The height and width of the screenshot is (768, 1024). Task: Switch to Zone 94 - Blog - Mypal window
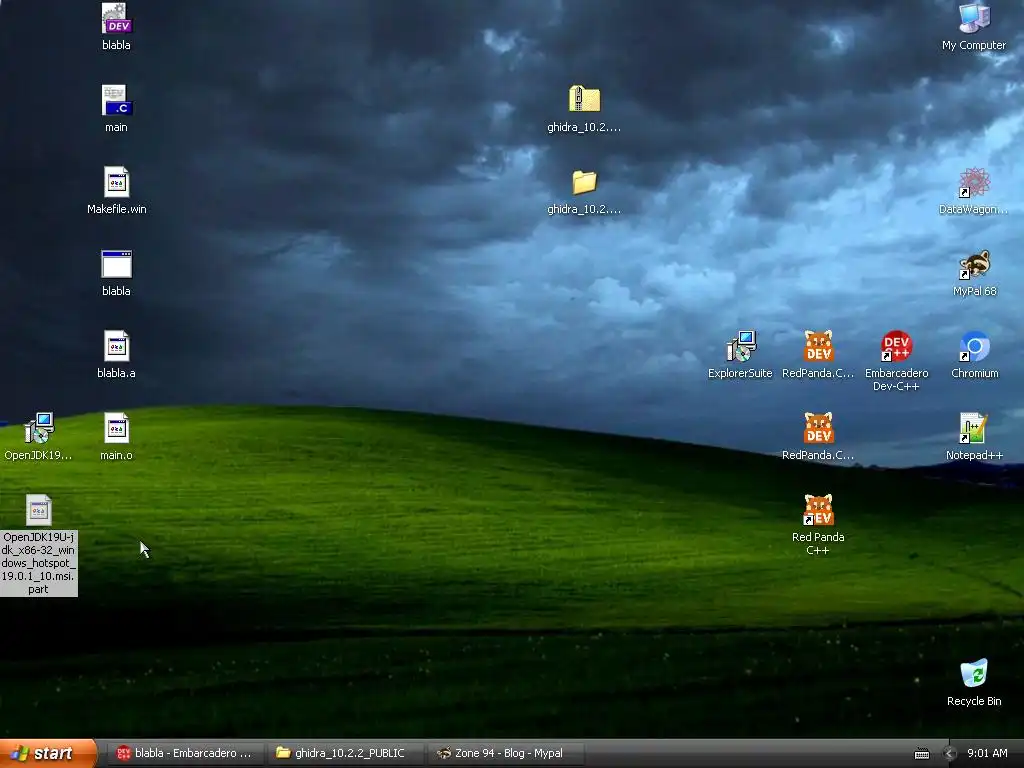(x=506, y=753)
